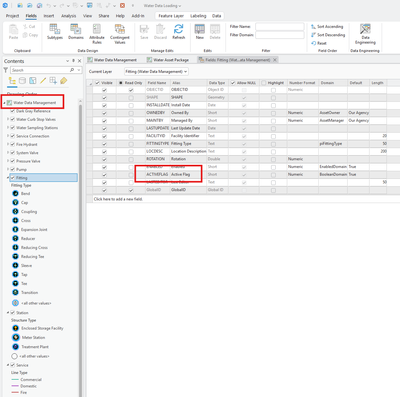Toggle Dark Gray Reference layer visibility
This screenshot has height=397, width=400.
[13, 111]
